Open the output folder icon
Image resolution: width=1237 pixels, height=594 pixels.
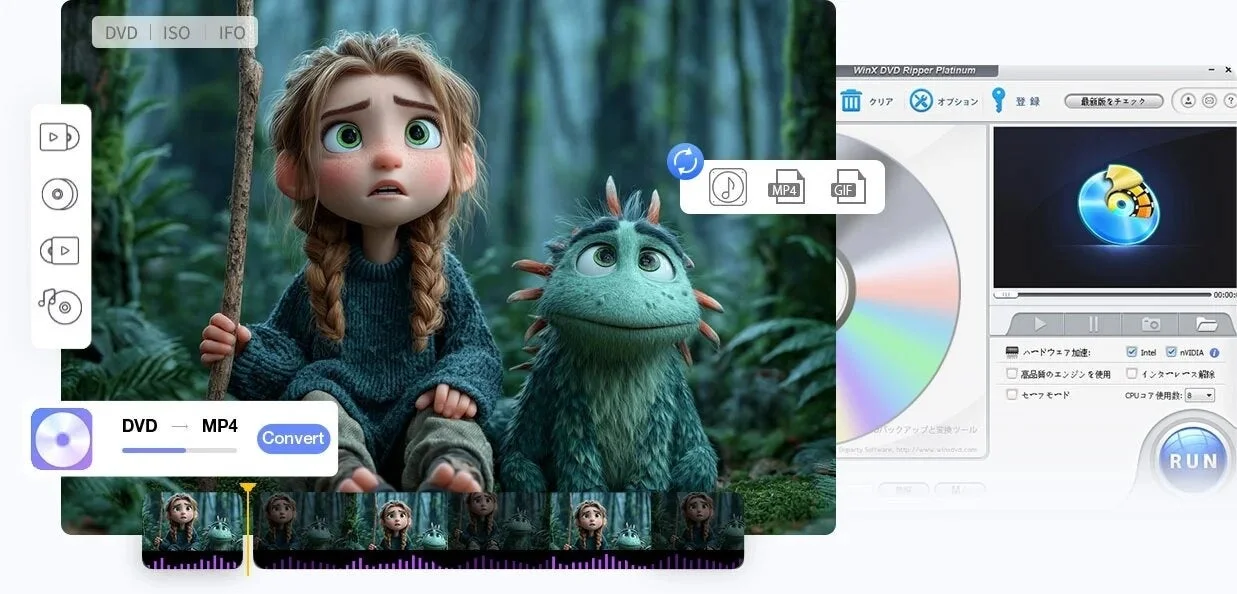tap(1207, 324)
